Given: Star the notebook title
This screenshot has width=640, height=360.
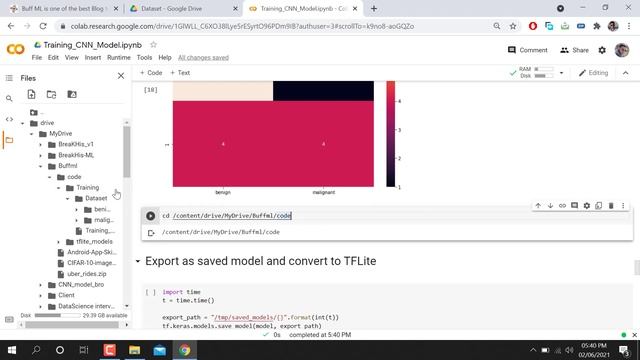Looking at the screenshot, I should click(153, 44).
